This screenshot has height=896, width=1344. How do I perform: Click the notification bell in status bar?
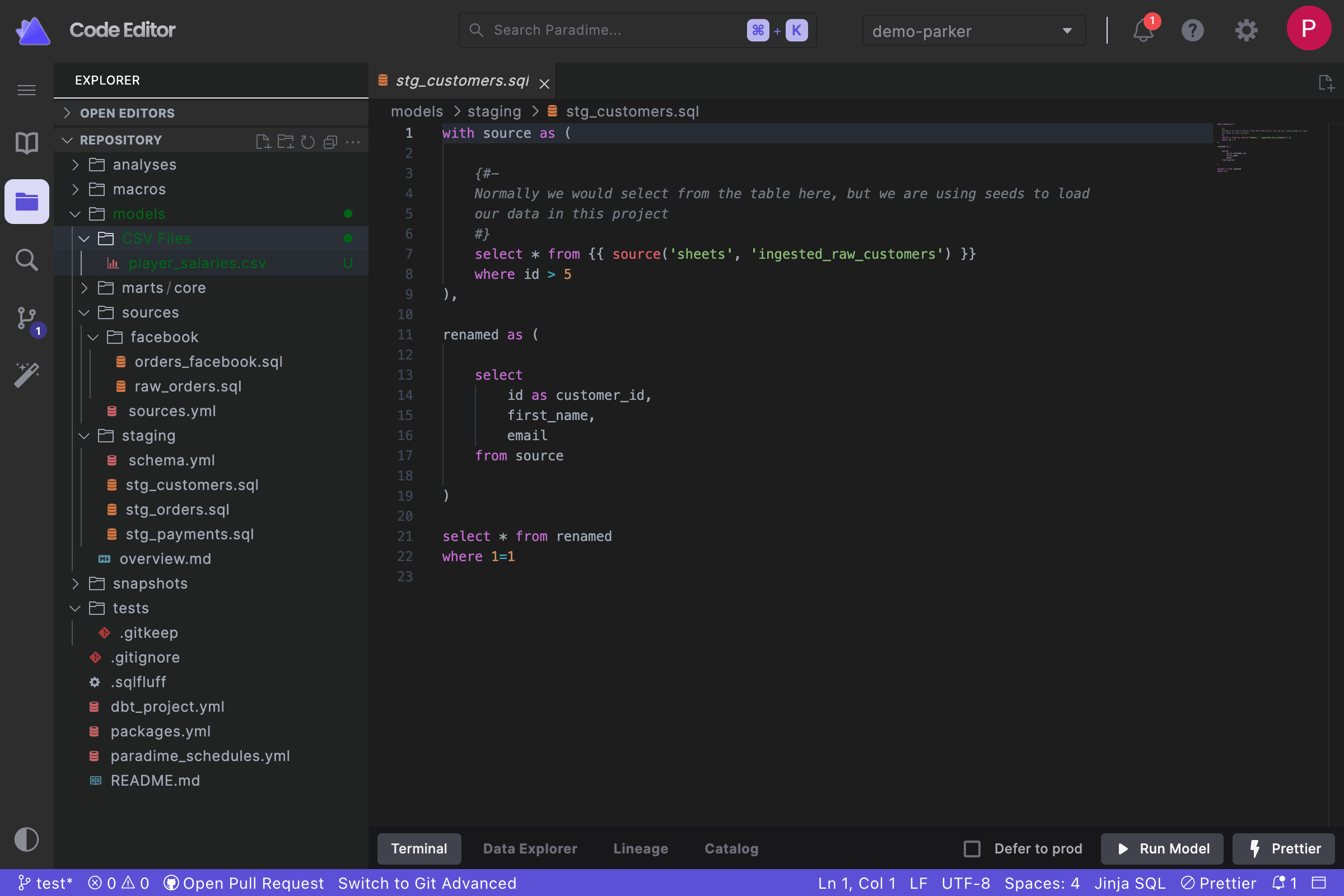coord(1284,883)
